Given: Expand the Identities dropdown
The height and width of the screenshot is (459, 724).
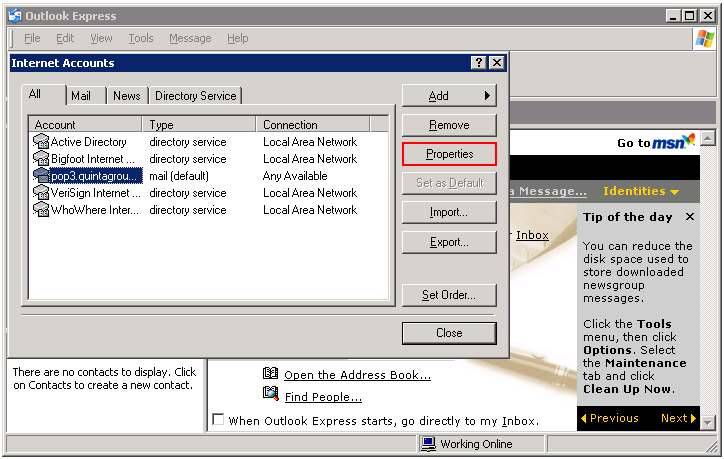Looking at the screenshot, I should coord(641,191).
